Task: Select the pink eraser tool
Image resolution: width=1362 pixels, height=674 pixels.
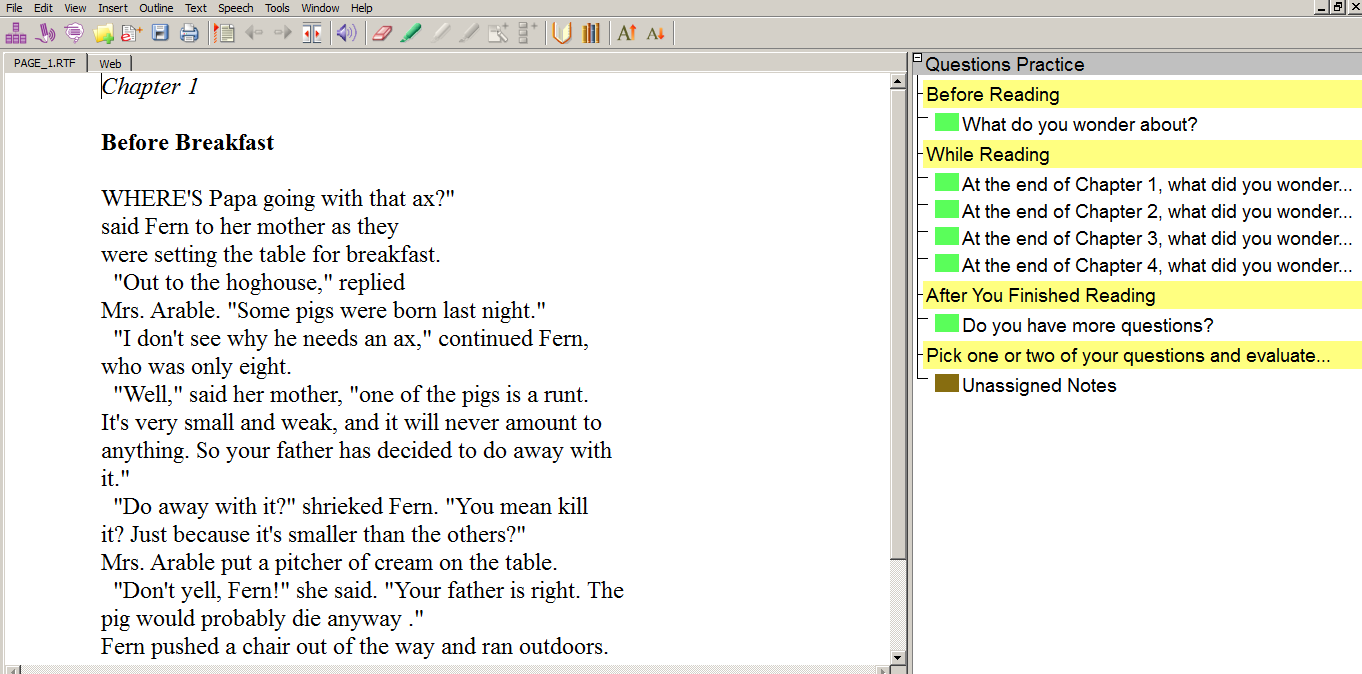Action: [382, 33]
